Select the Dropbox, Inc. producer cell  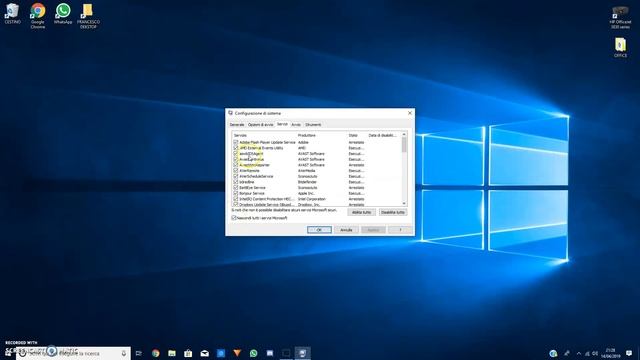pos(309,204)
